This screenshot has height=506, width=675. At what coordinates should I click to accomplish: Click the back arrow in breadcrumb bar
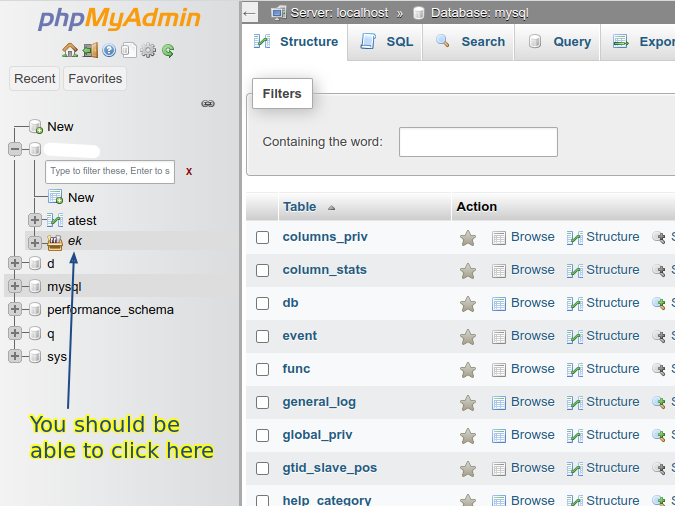(250, 13)
